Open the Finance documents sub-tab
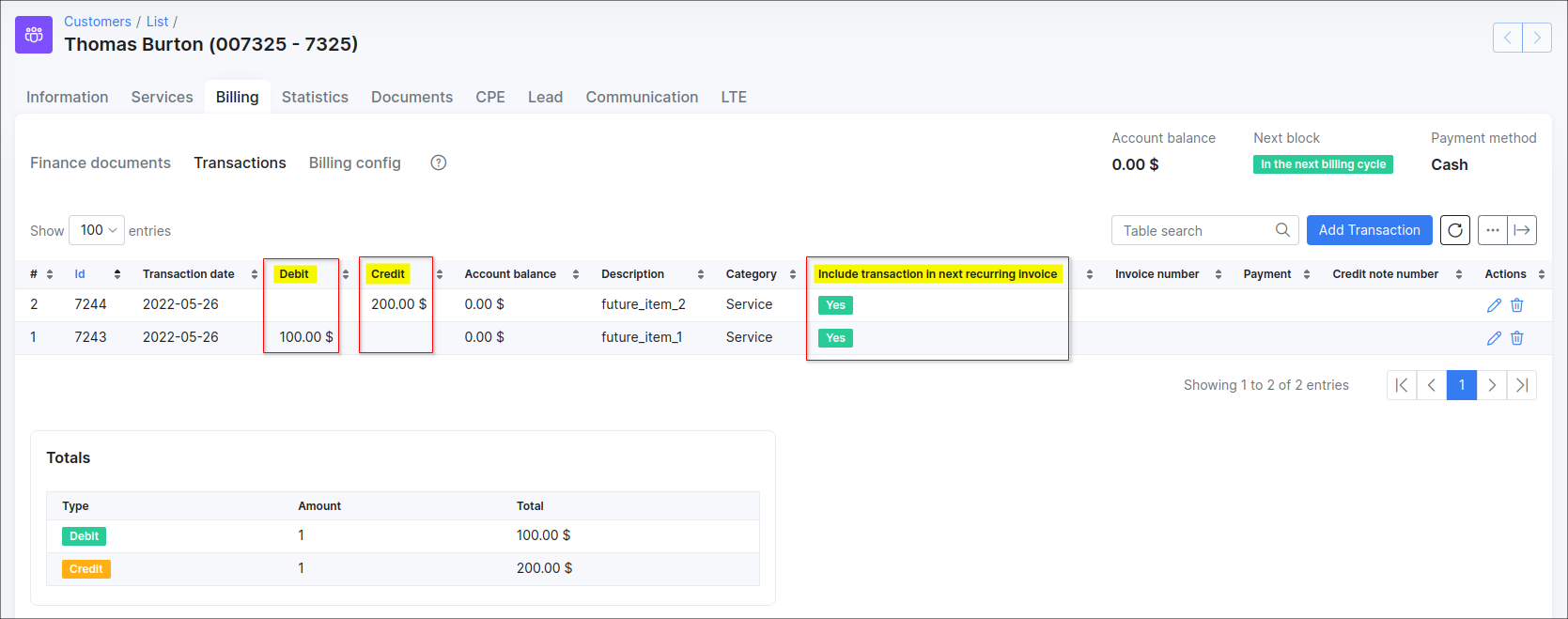The image size is (1568, 619). click(101, 162)
